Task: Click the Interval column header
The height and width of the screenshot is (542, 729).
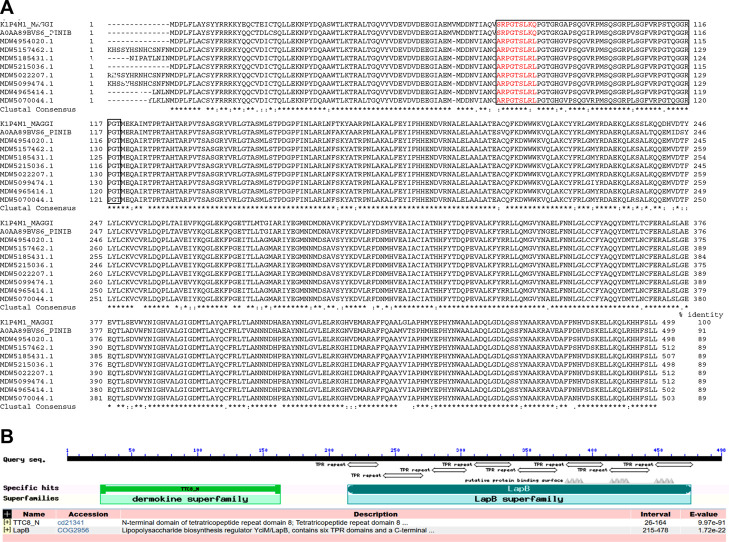Action: [x=655, y=514]
